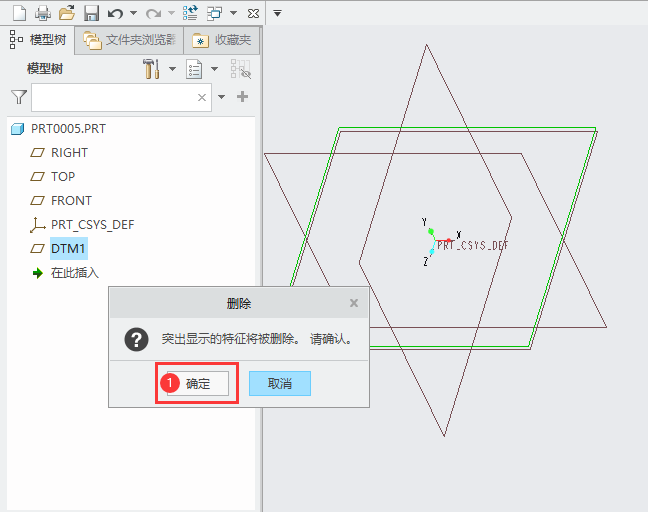648x512 pixels.
Task: Click the Close window icon in the toolbar
Action: tap(253, 14)
